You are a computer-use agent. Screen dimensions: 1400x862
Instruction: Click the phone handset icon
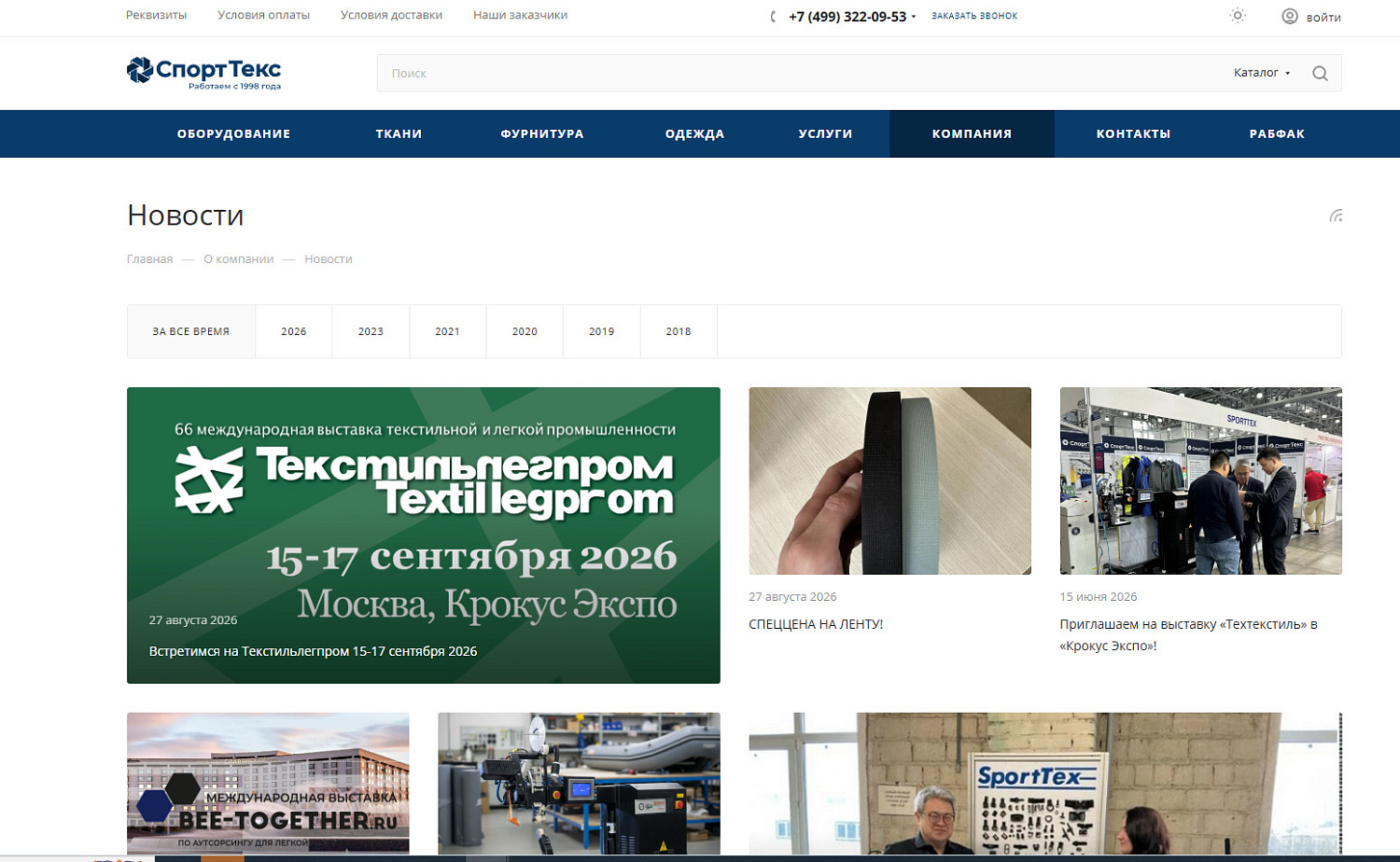pos(774,17)
